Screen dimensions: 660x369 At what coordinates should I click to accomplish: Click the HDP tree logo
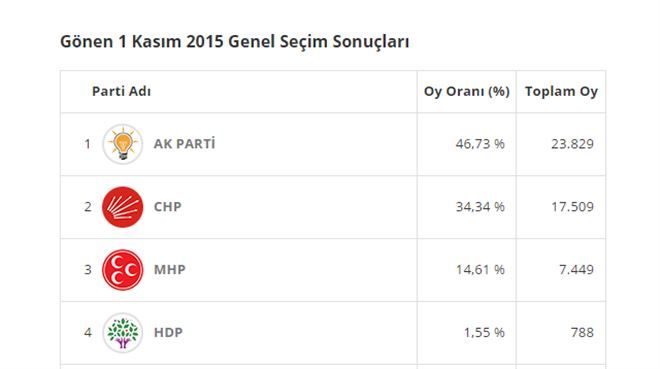click(x=122, y=333)
